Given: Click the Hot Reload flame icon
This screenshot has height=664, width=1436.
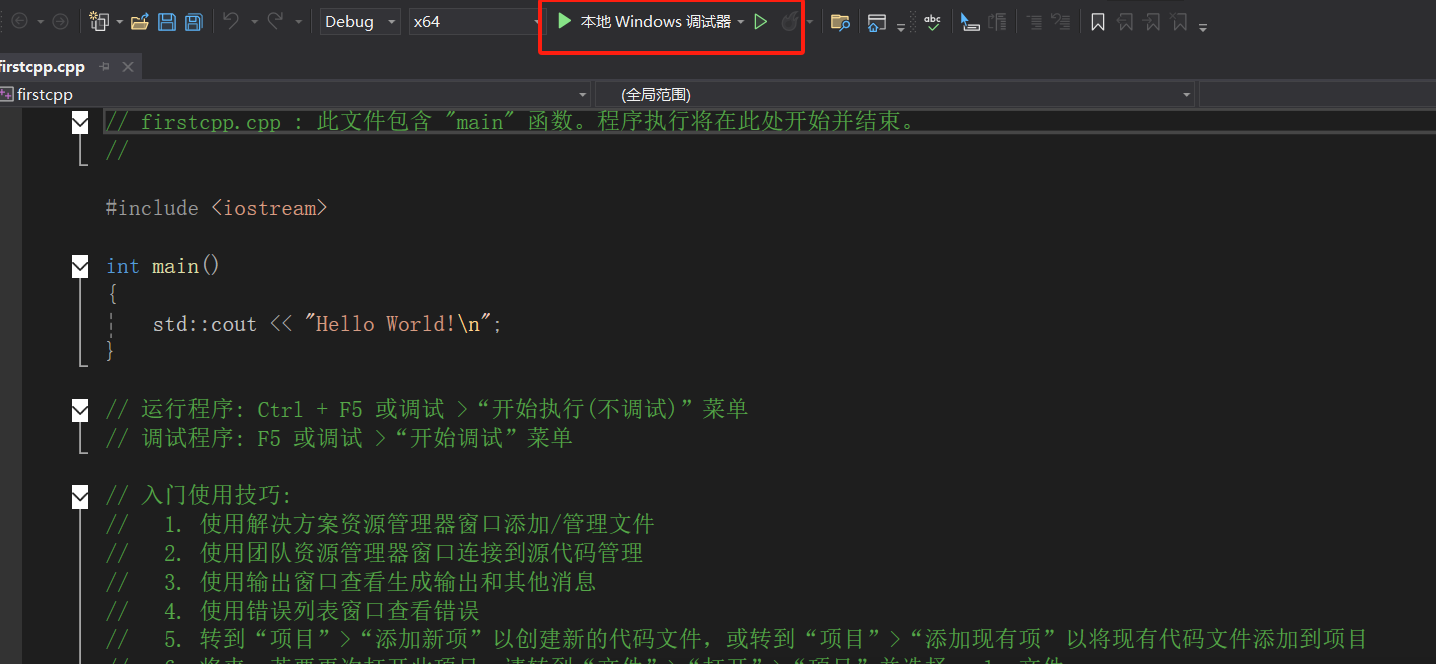Looking at the screenshot, I should pyautogui.click(x=790, y=21).
